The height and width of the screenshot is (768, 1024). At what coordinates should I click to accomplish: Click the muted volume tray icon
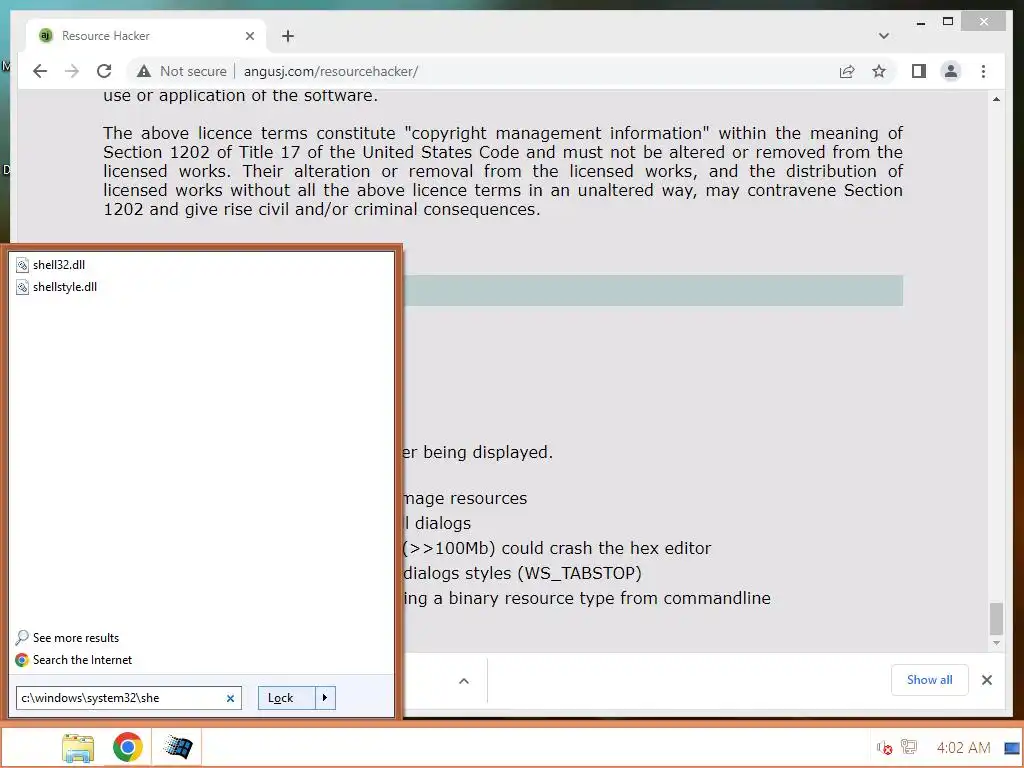point(884,748)
